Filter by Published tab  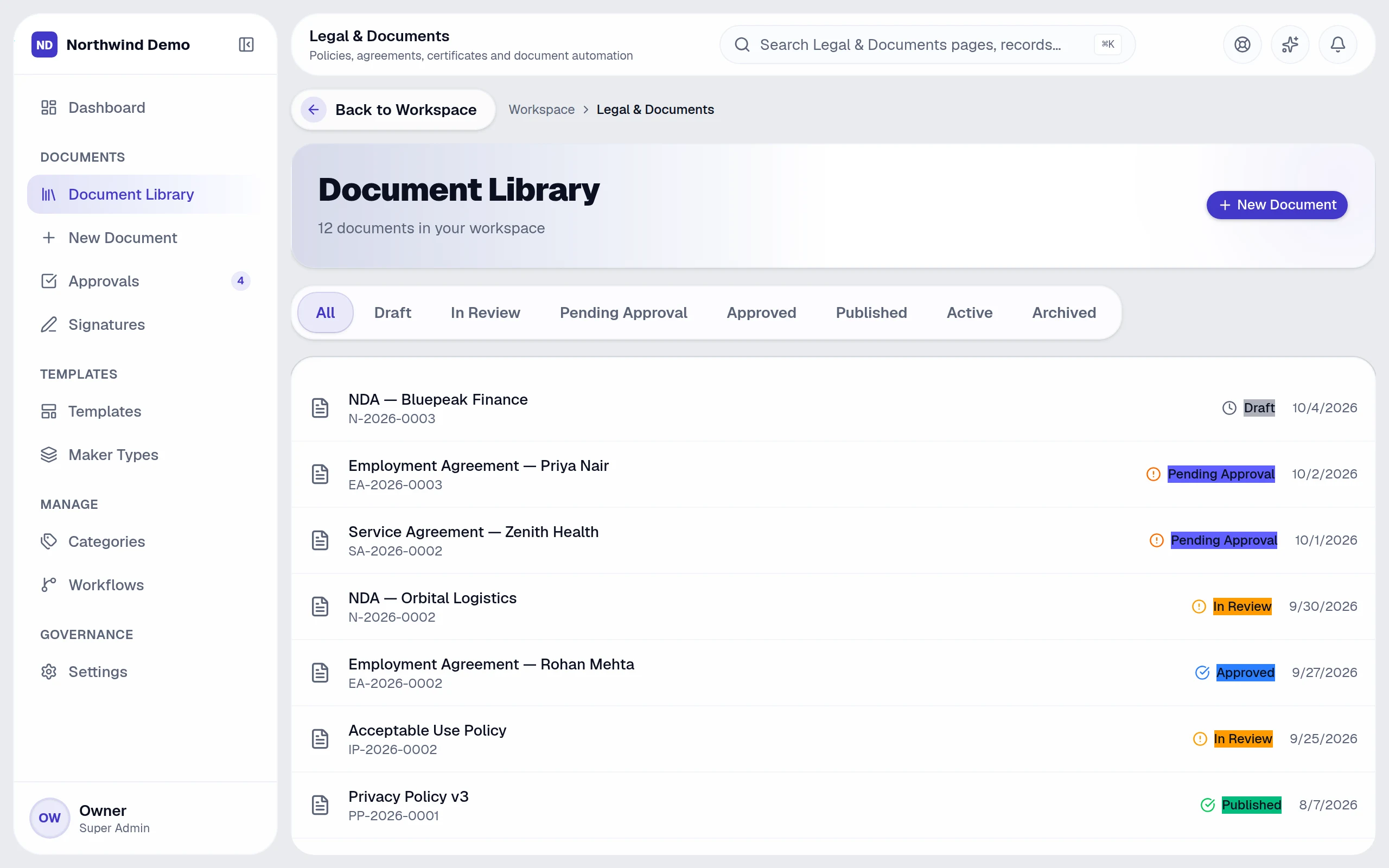tap(871, 313)
